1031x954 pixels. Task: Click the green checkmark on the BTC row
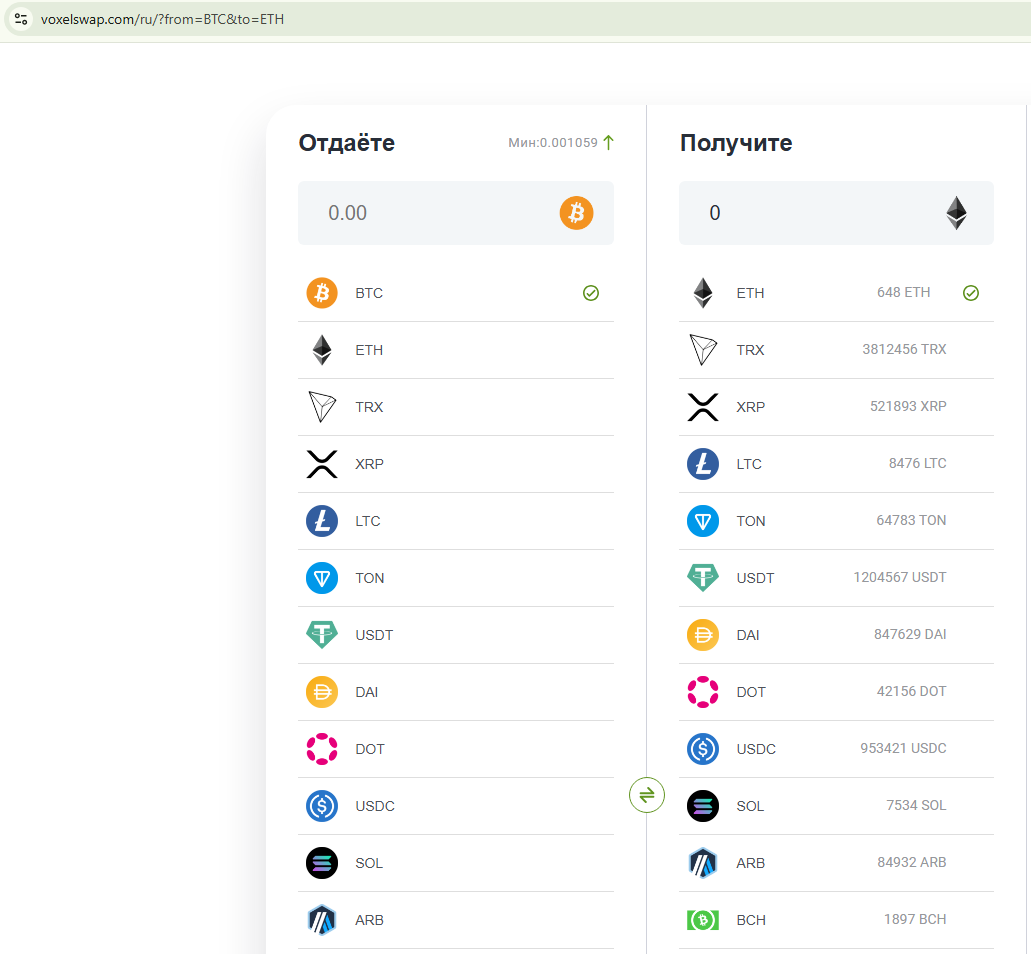click(x=590, y=293)
